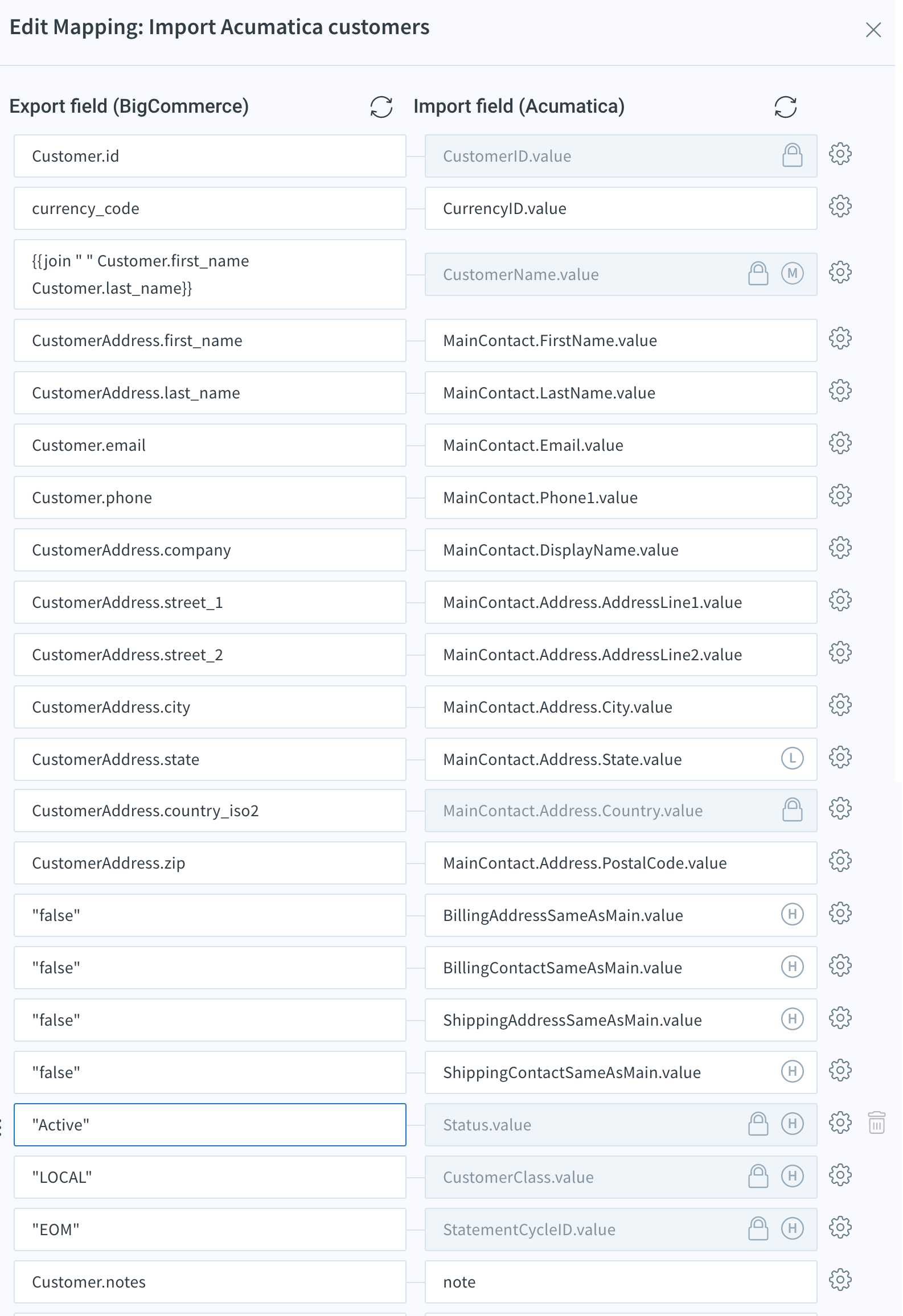Open settings for MainContact.Email.value
The width and height of the screenshot is (903, 1316).
(840, 443)
